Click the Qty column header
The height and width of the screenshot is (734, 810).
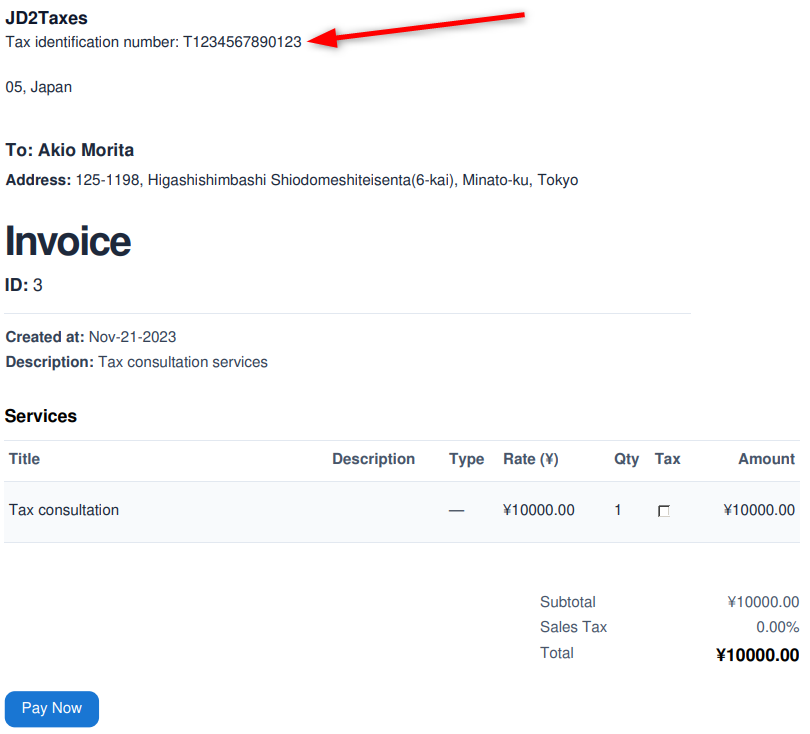click(x=626, y=459)
